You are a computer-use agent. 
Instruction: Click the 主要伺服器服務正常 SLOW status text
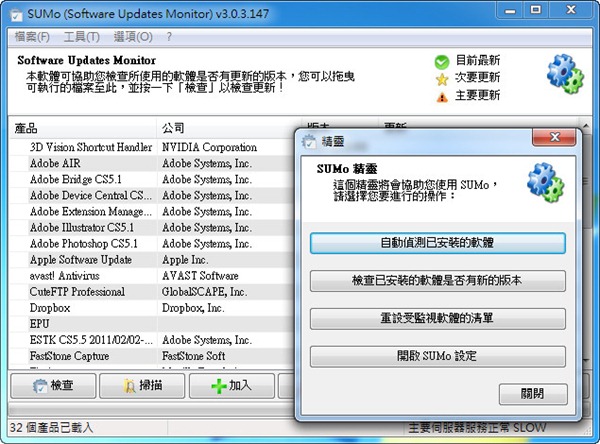tap(477, 428)
